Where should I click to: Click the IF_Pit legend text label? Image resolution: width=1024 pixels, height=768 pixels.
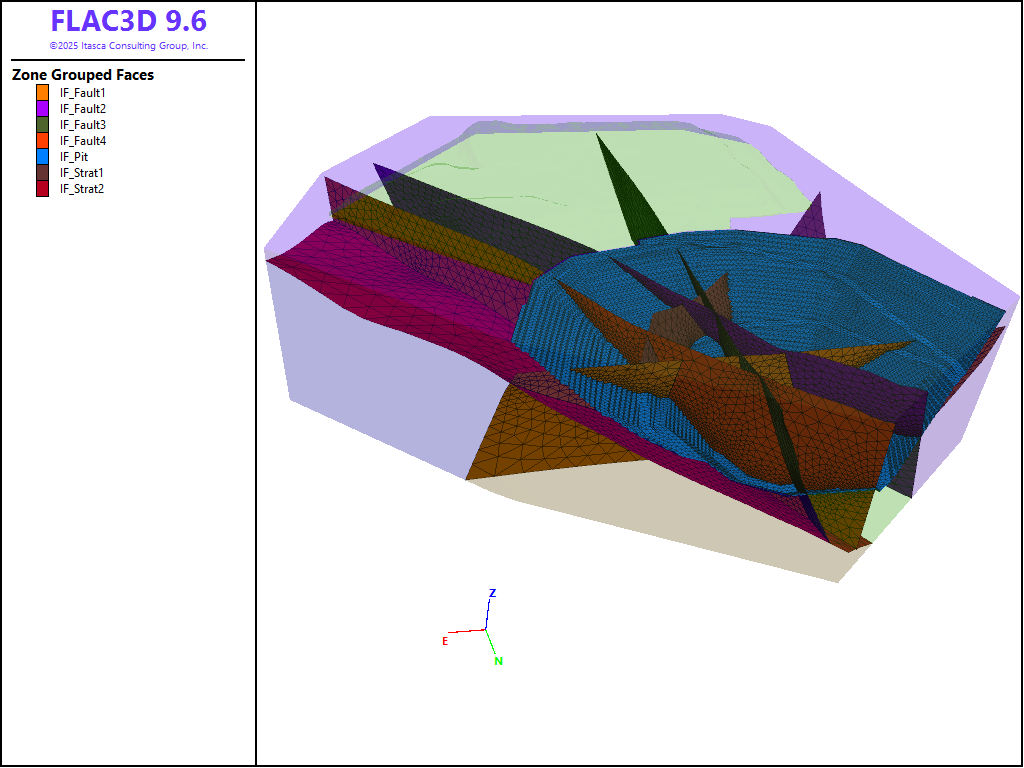75,157
